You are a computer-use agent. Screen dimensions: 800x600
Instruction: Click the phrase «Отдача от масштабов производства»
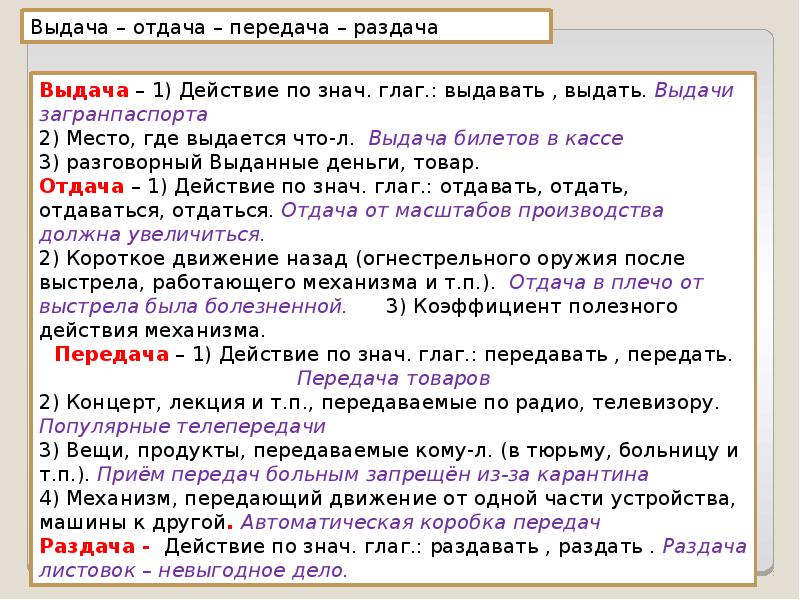472,211
